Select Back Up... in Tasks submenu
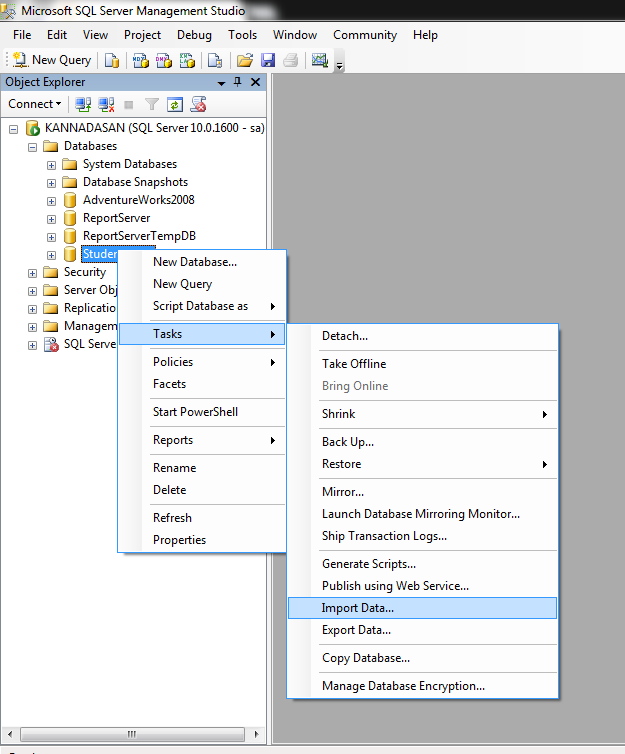The height and width of the screenshot is (754, 625). (423, 442)
